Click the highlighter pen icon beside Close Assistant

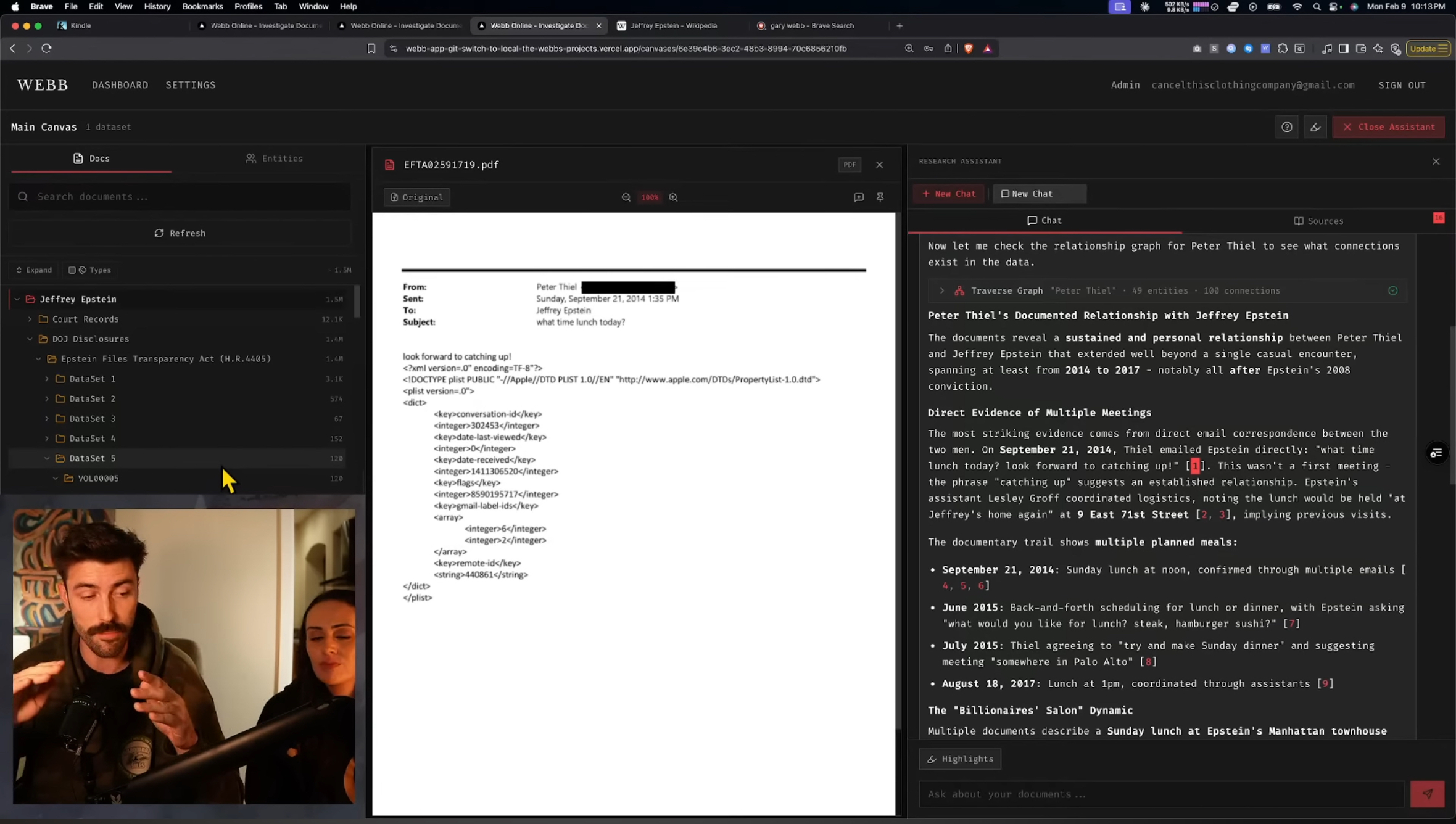[1315, 127]
